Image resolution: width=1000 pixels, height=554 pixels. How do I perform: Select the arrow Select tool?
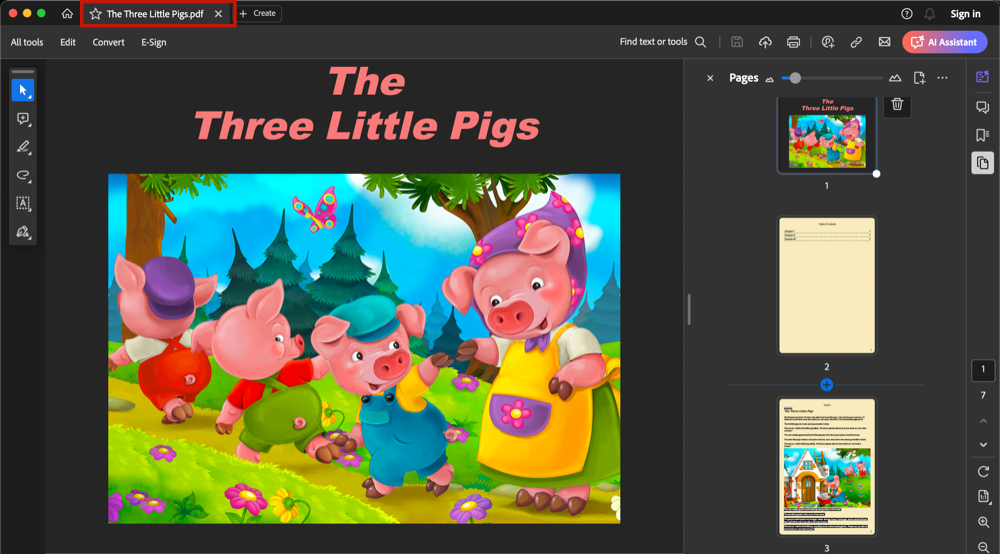click(x=22, y=90)
